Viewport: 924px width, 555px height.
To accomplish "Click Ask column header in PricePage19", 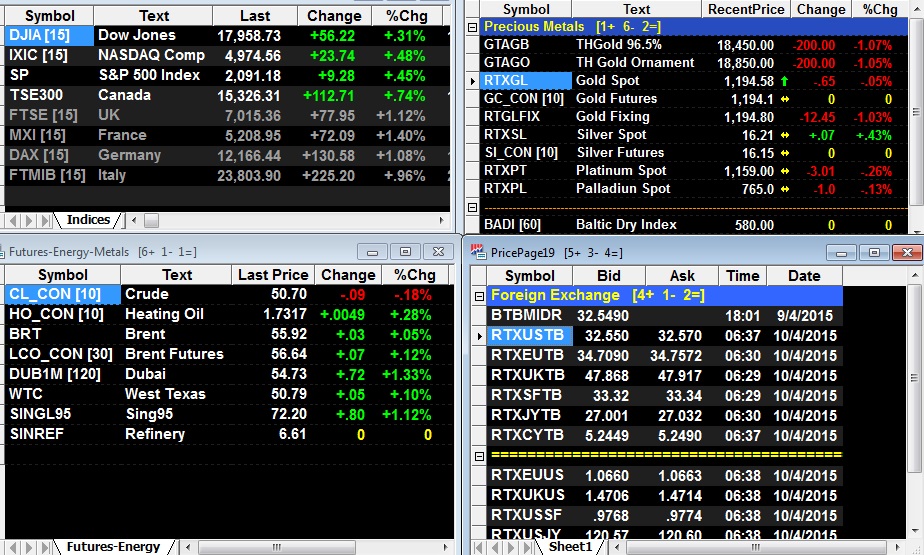I will [682, 276].
